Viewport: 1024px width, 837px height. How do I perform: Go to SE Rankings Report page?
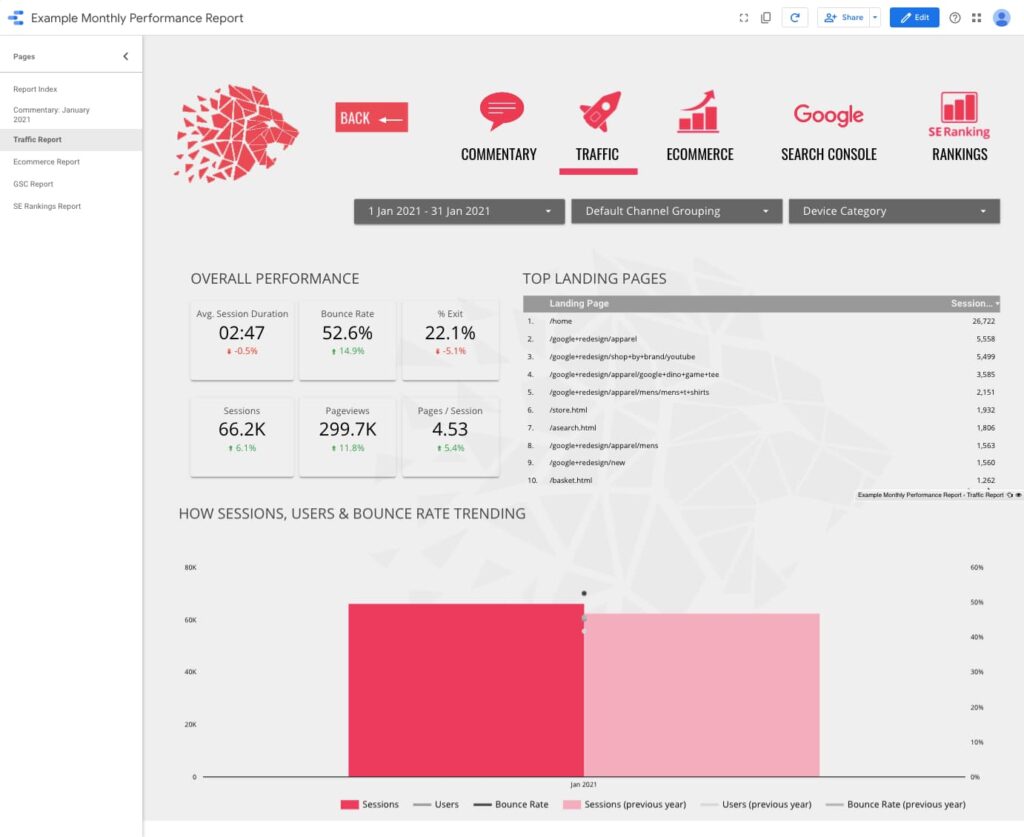pos(47,206)
